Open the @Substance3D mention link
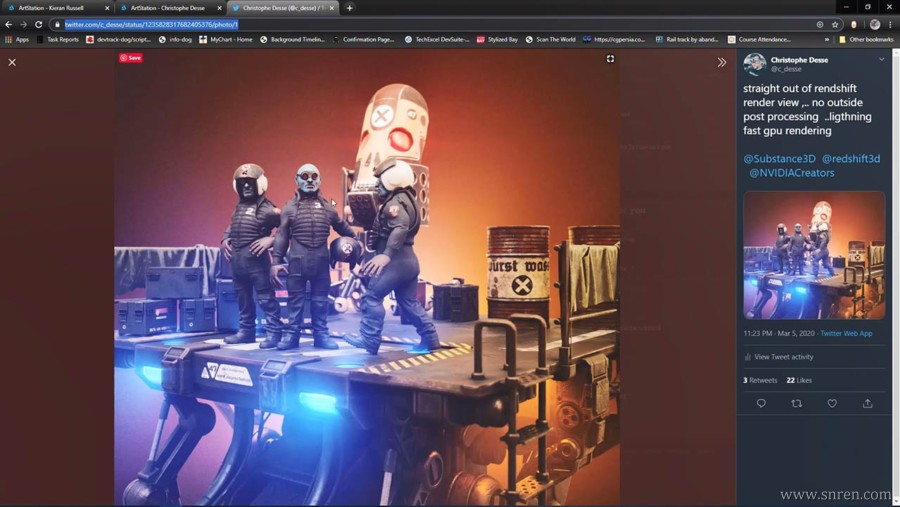 pos(779,159)
